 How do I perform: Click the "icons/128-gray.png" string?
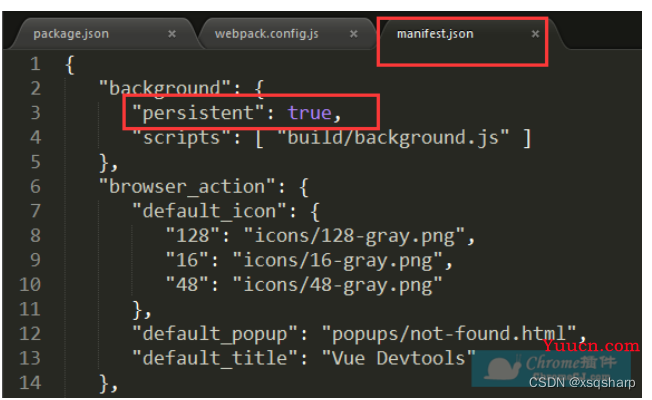(x=354, y=235)
